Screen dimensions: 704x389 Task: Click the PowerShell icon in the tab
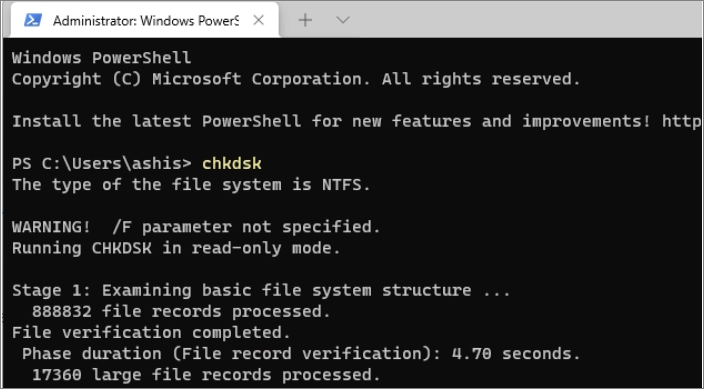point(33,20)
